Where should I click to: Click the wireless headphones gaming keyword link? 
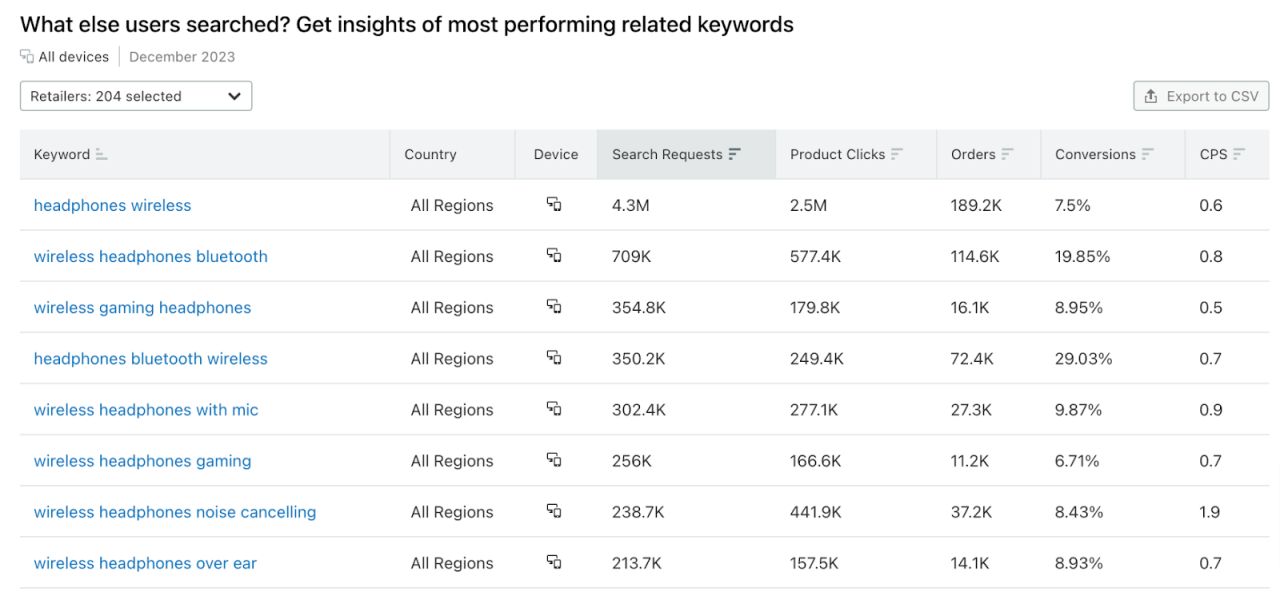pos(142,461)
